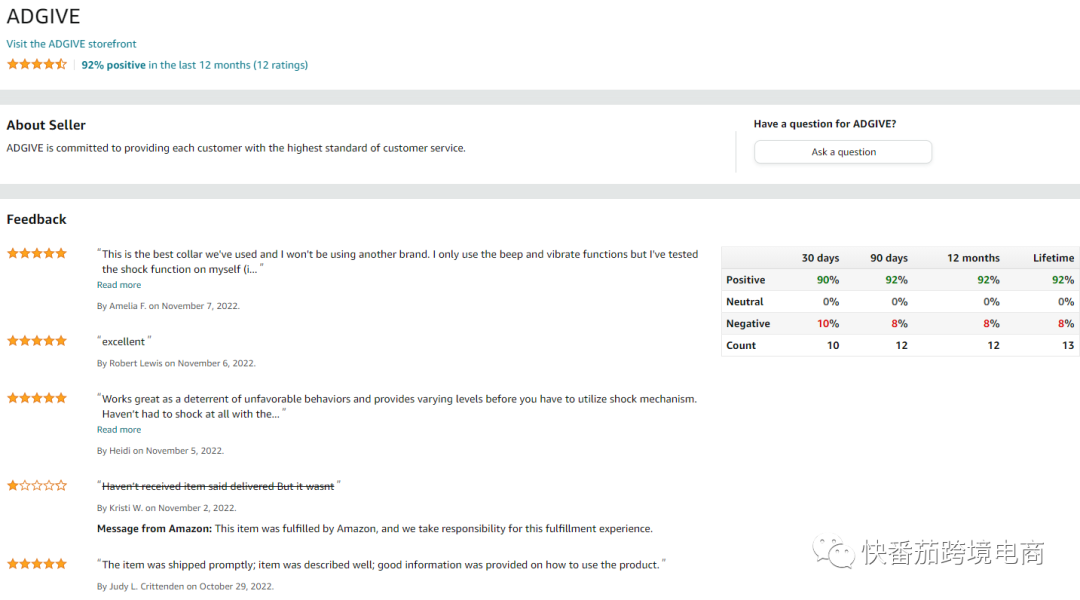Click the Lifetime count value 13

[x=1067, y=345]
